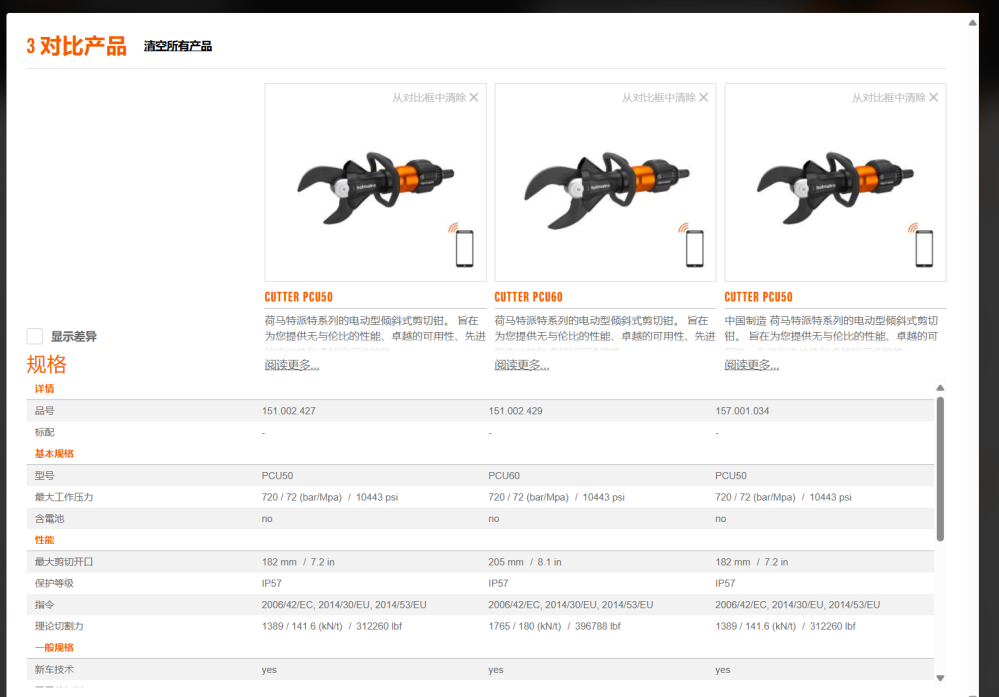Click the page scrollbar up arrow
This screenshot has width=999, height=697.
pos(973,23)
